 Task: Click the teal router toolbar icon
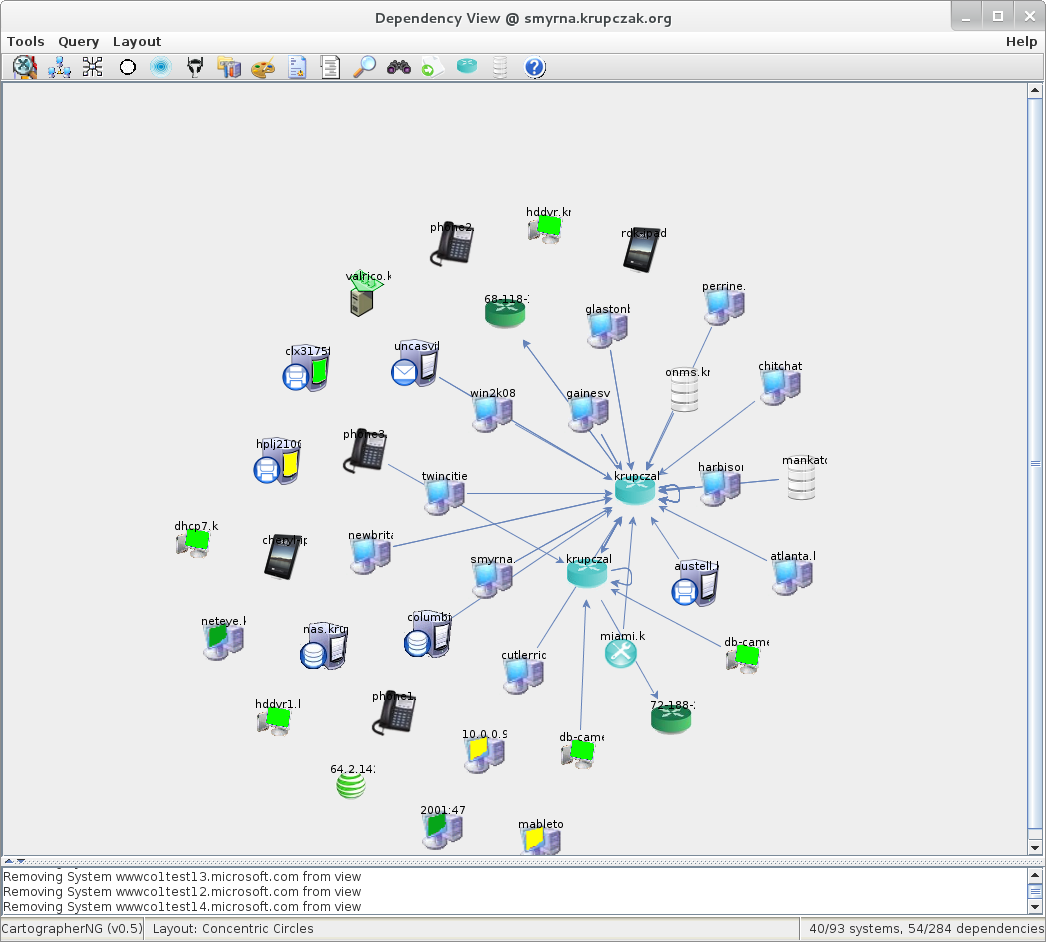[467, 67]
